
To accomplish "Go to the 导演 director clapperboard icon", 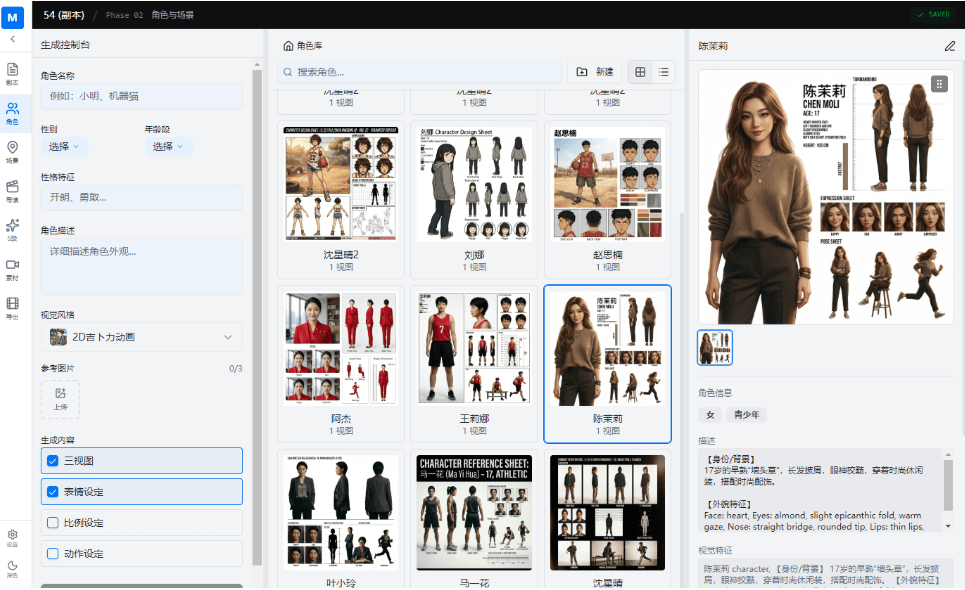I will (x=12, y=190).
